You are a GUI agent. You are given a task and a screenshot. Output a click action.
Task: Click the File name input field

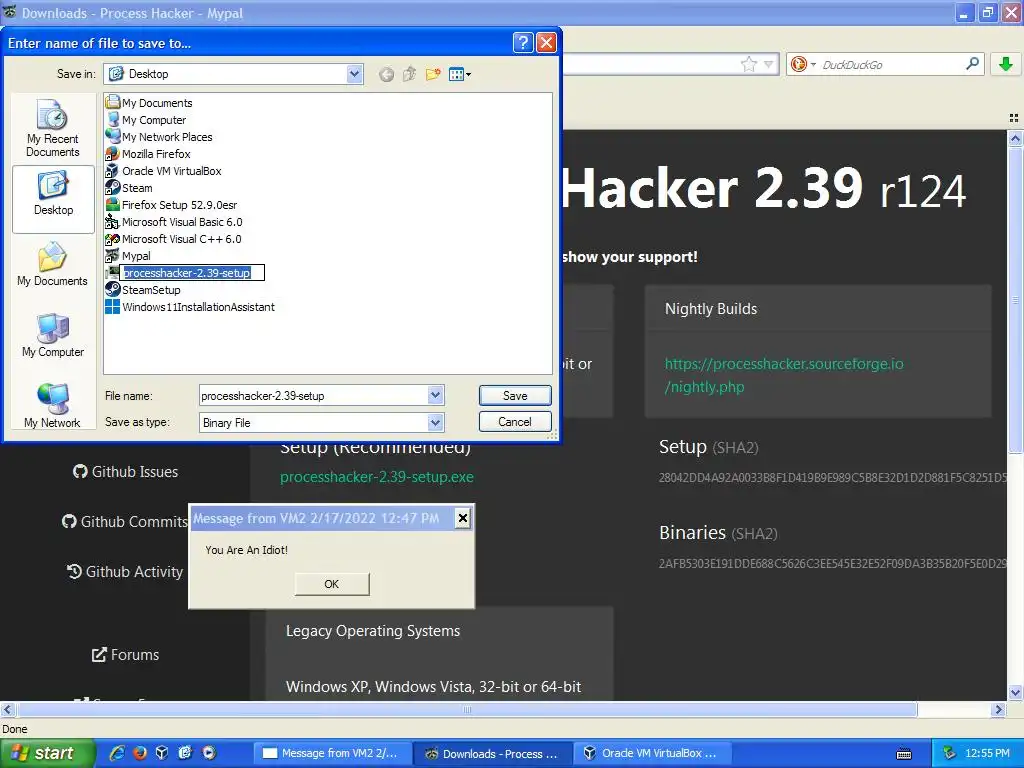[314, 395]
